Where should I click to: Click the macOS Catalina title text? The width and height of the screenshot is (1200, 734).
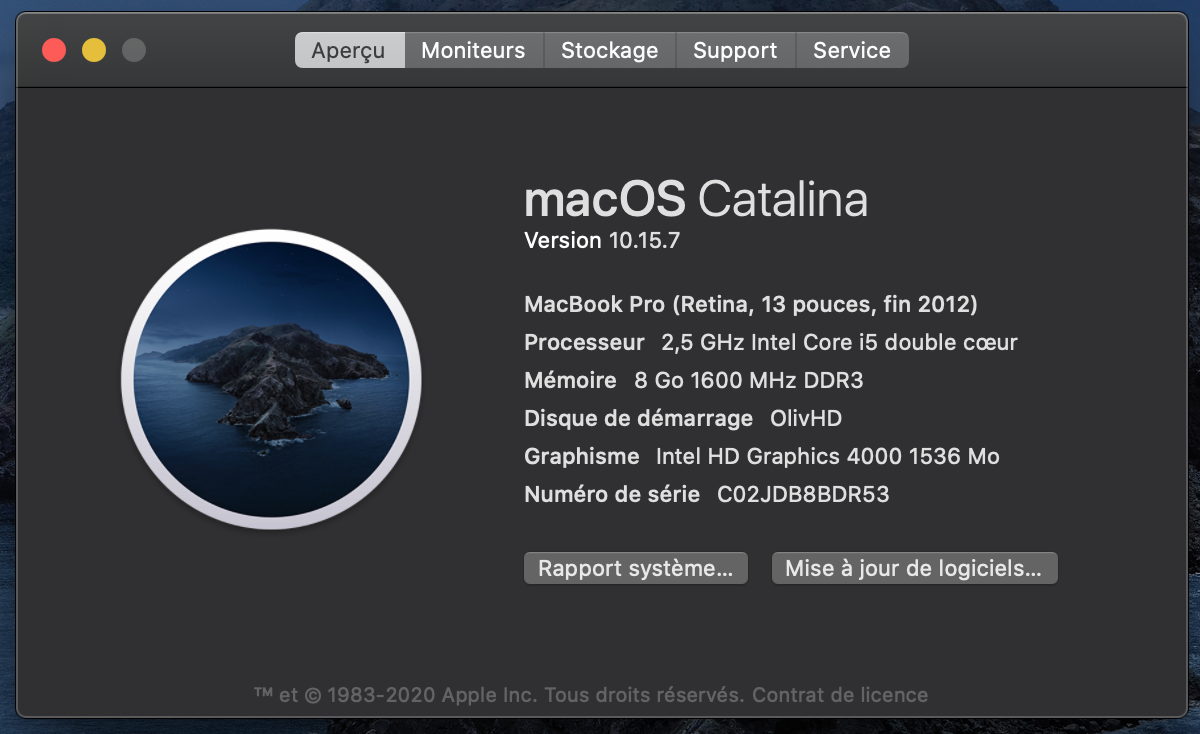(x=695, y=199)
